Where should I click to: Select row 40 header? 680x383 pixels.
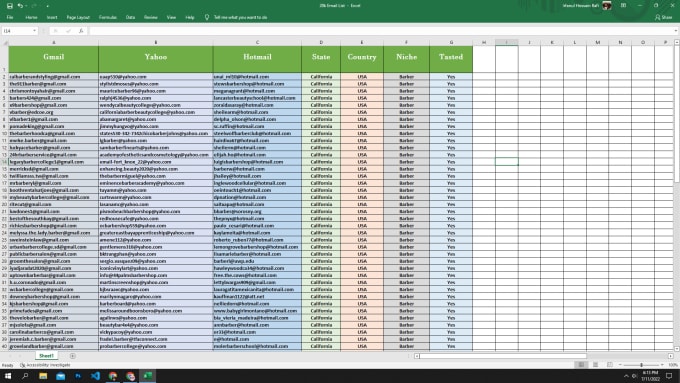click(x=5, y=346)
